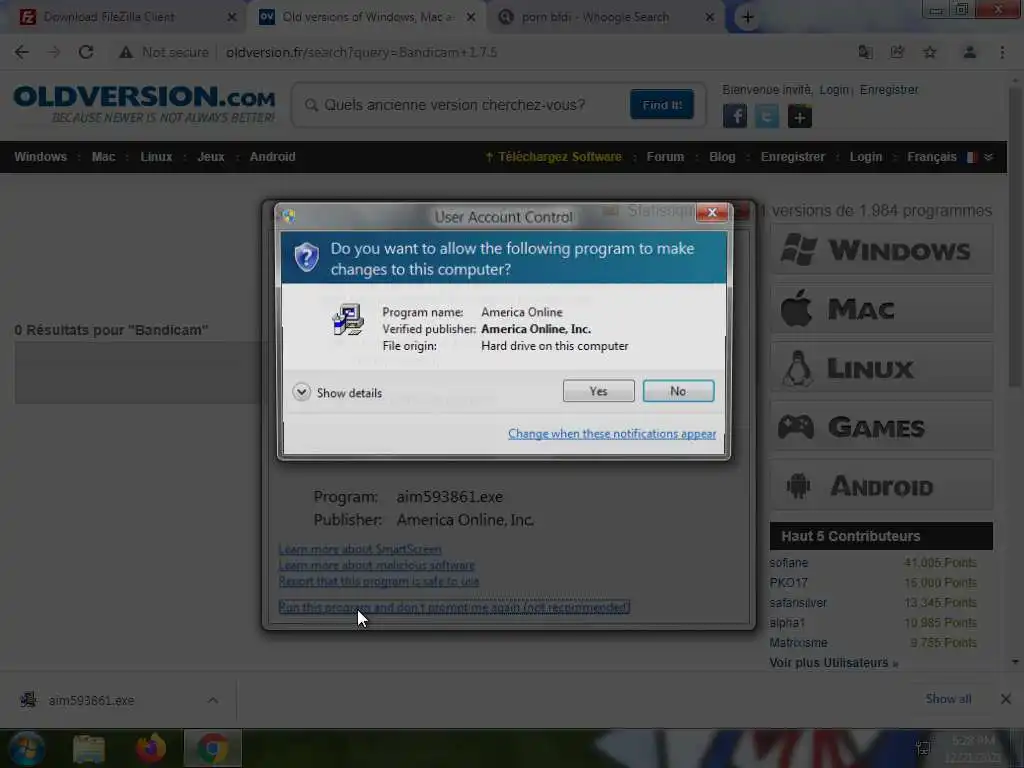Open the Windows Start button
This screenshot has width=1024, height=768.
(26, 748)
